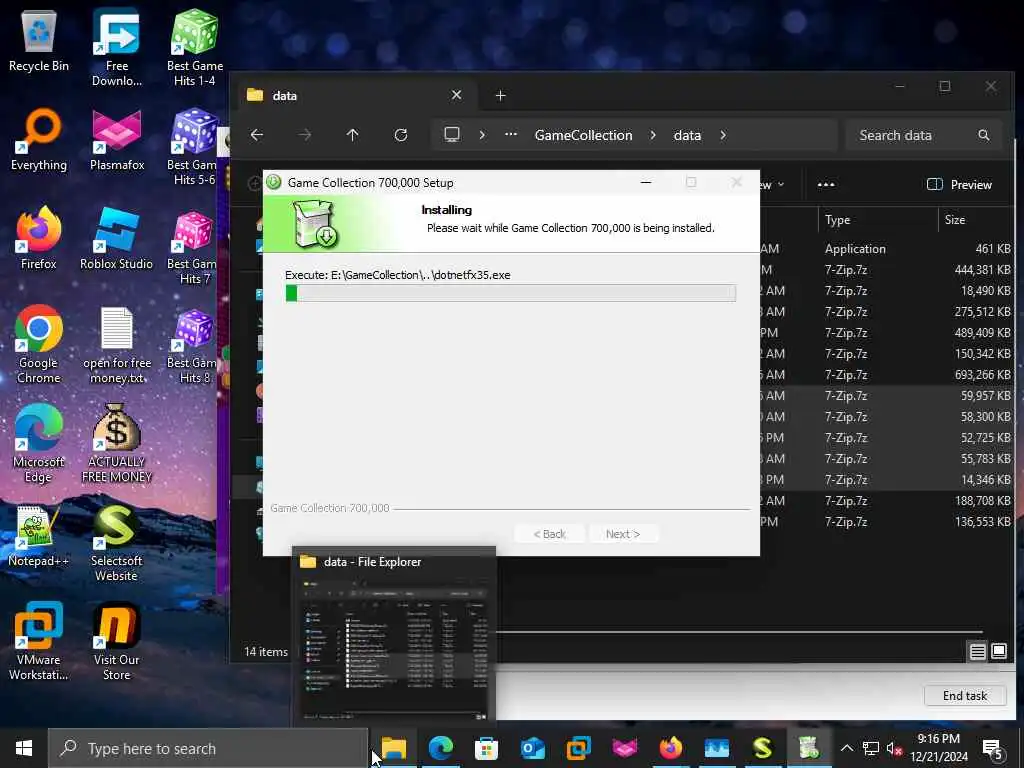Show hidden system tray icons

click(846, 748)
